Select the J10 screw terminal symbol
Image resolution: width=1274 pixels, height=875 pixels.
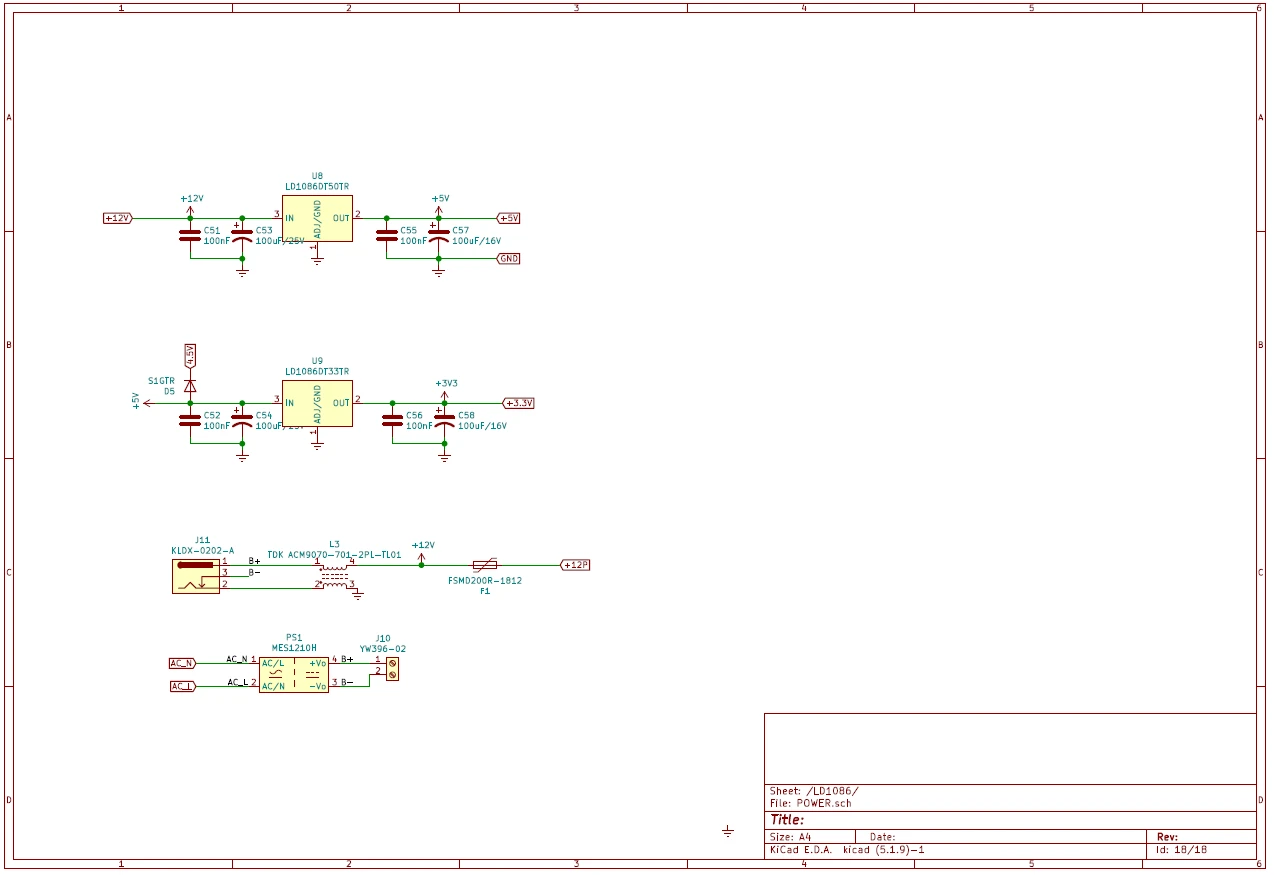(x=392, y=669)
